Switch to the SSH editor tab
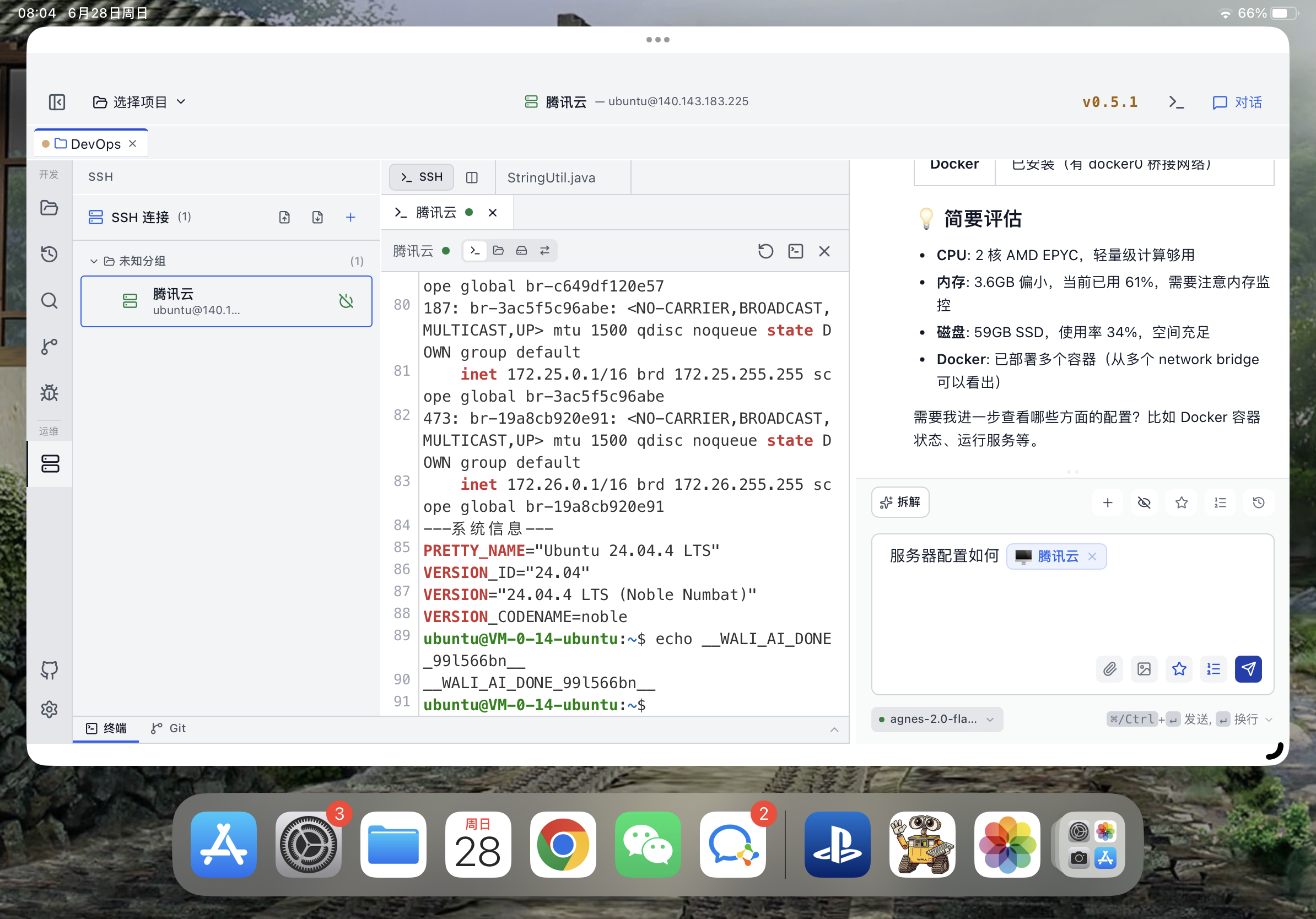Image resolution: width=1316 pixels, height=919 pixels. coord(421,177)
